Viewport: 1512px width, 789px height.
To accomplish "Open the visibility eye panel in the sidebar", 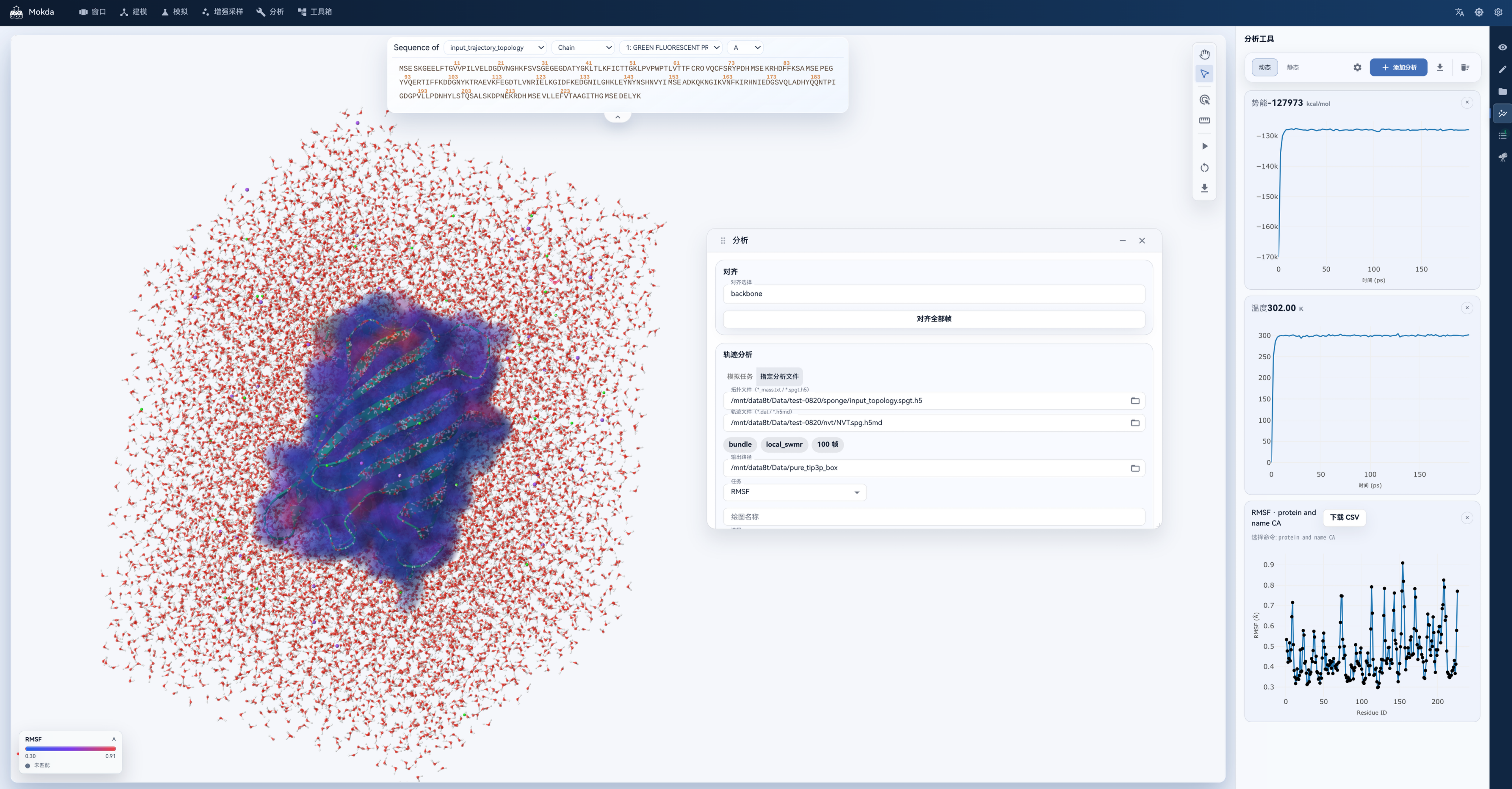I will [x=1503, y=48].
